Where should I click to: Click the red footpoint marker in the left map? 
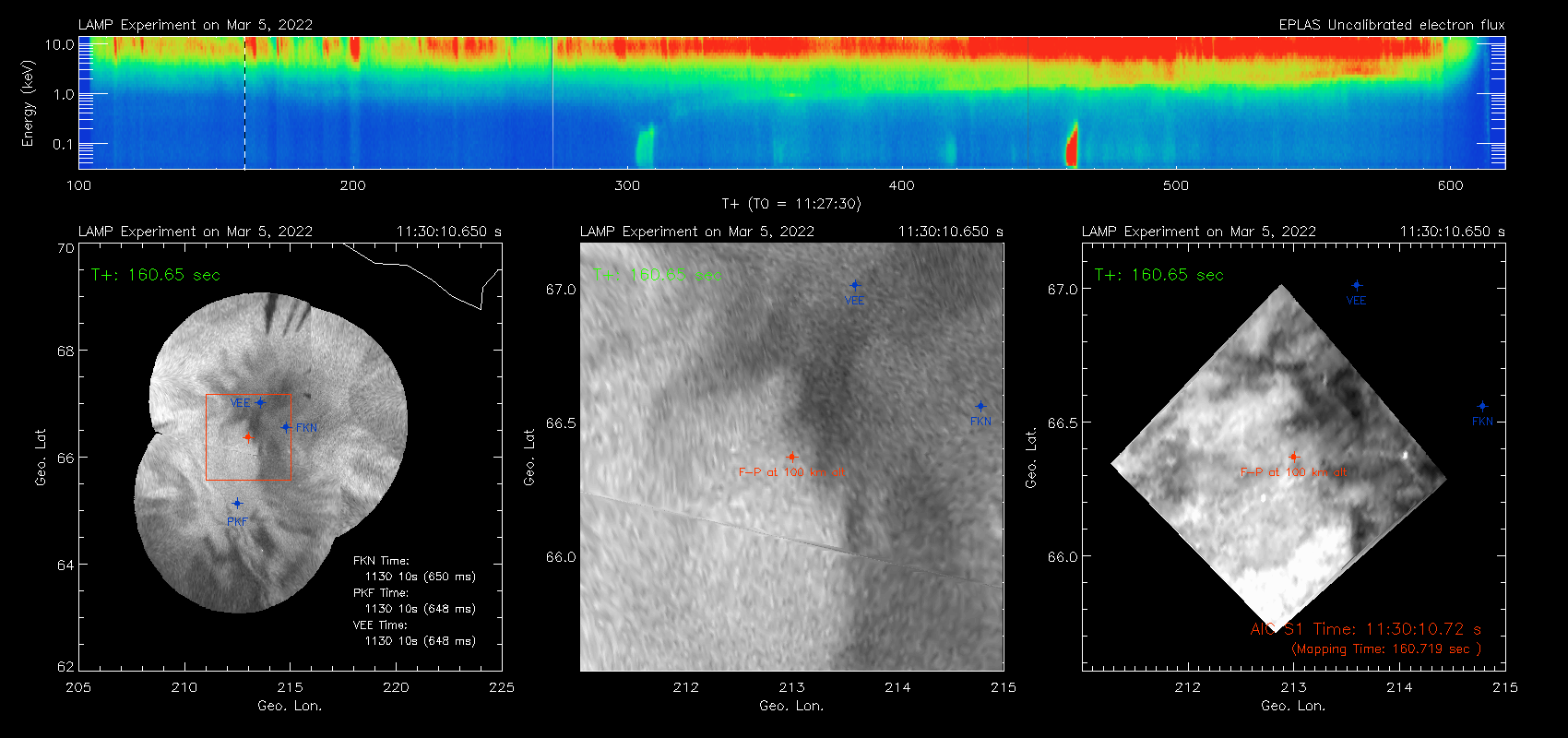click(247, 437)
